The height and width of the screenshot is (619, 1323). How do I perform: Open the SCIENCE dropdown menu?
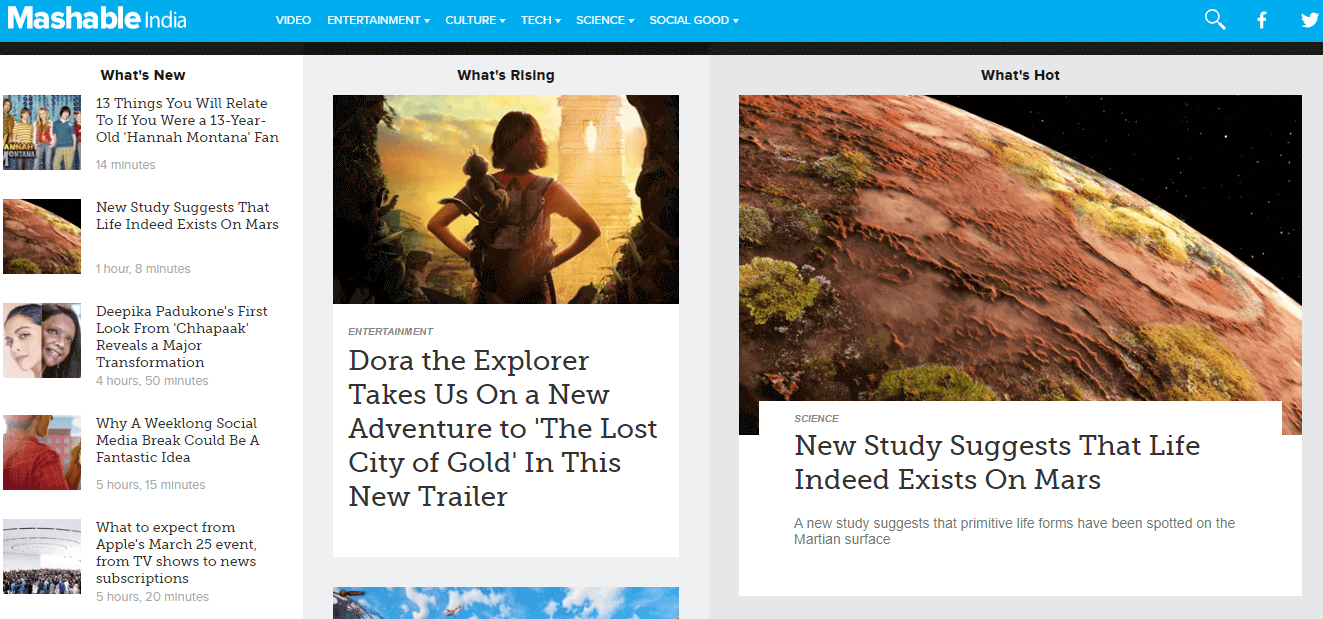point(601,19)
